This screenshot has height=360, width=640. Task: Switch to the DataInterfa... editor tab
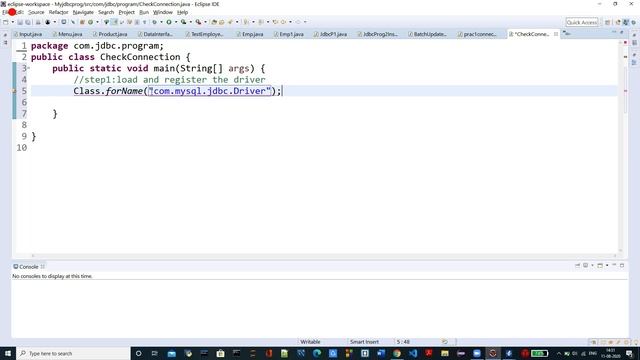156,34
